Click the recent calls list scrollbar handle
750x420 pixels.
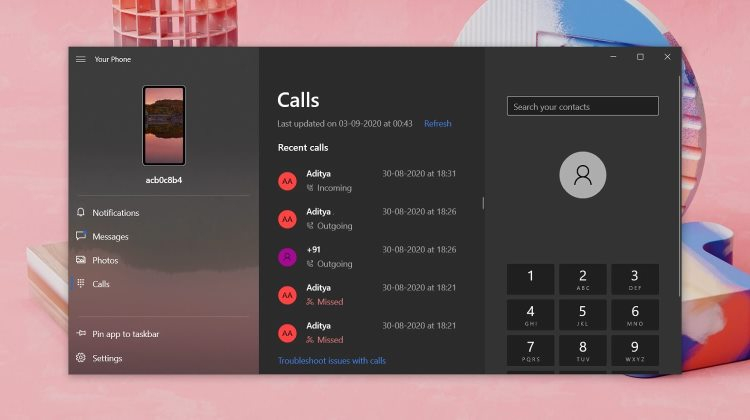coord(483,203)
